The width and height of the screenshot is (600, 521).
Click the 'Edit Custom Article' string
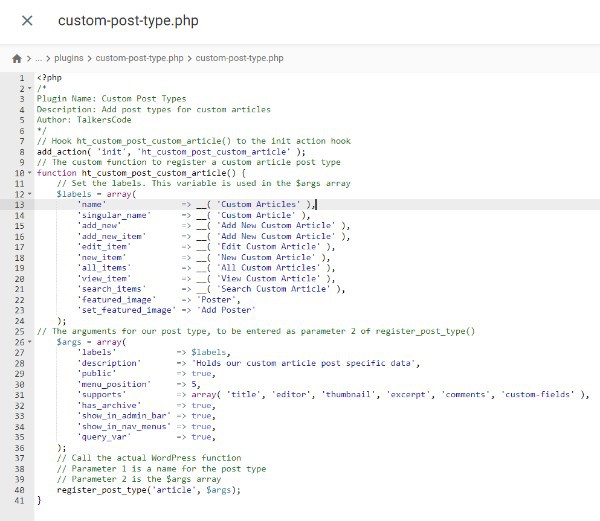(x=269, y=247)
